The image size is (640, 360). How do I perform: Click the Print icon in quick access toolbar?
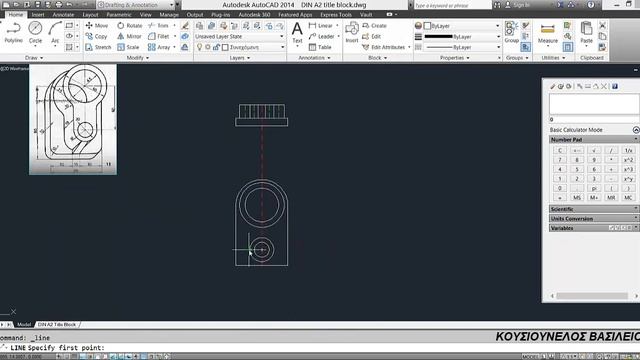[x=58, y=5]
